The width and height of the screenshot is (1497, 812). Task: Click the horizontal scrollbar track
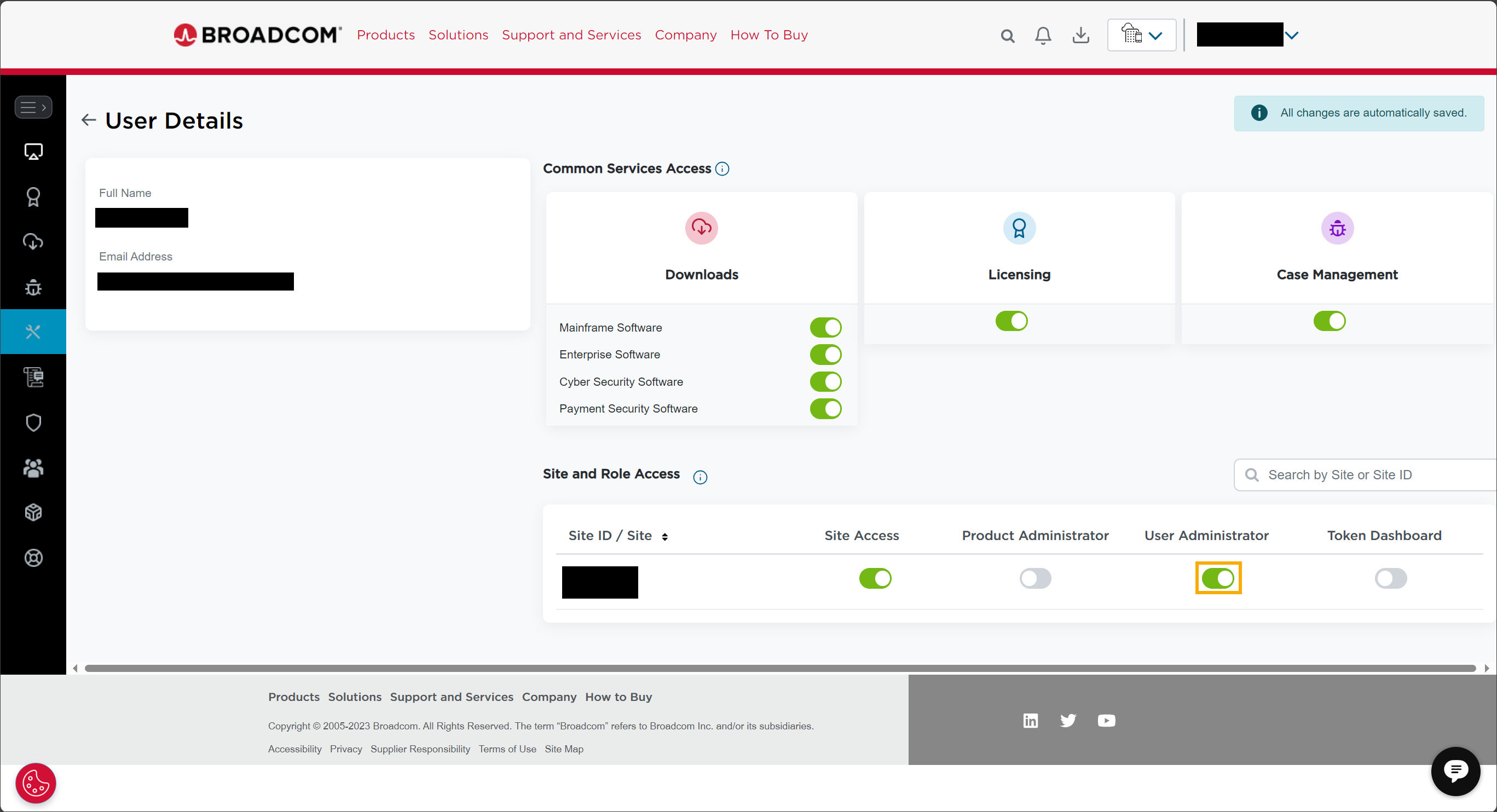pos(780,668)
